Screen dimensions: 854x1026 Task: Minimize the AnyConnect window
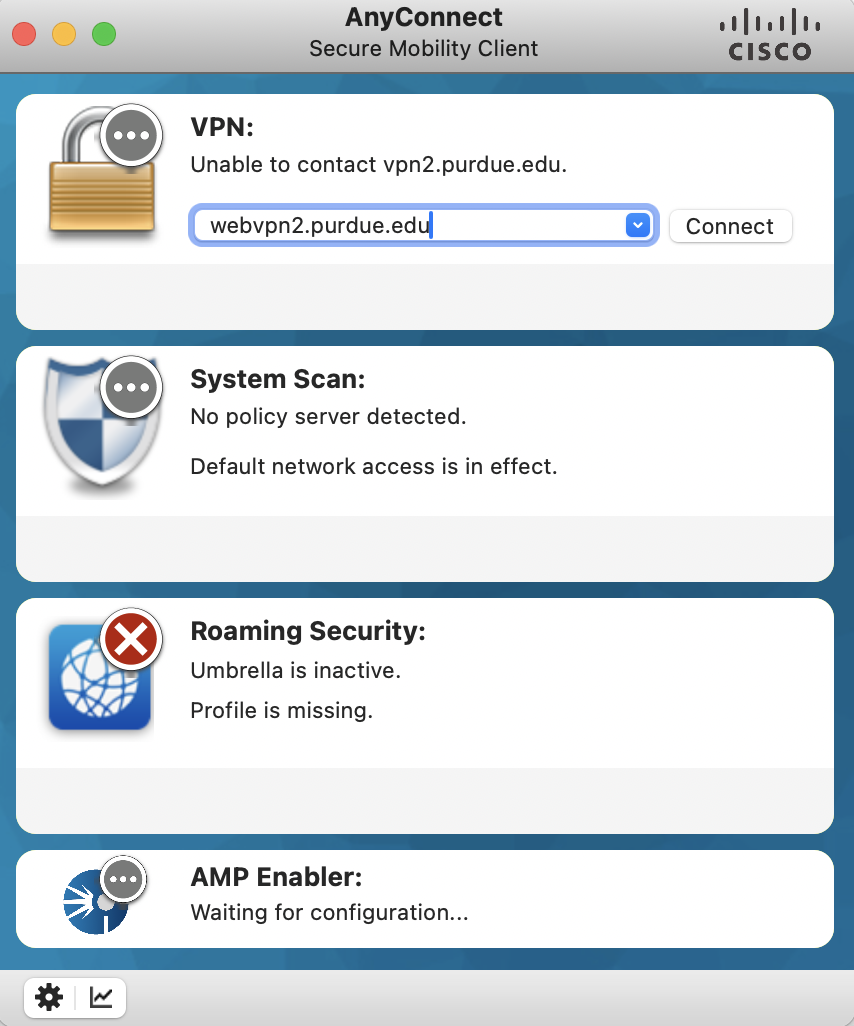[x=63, y=34]
